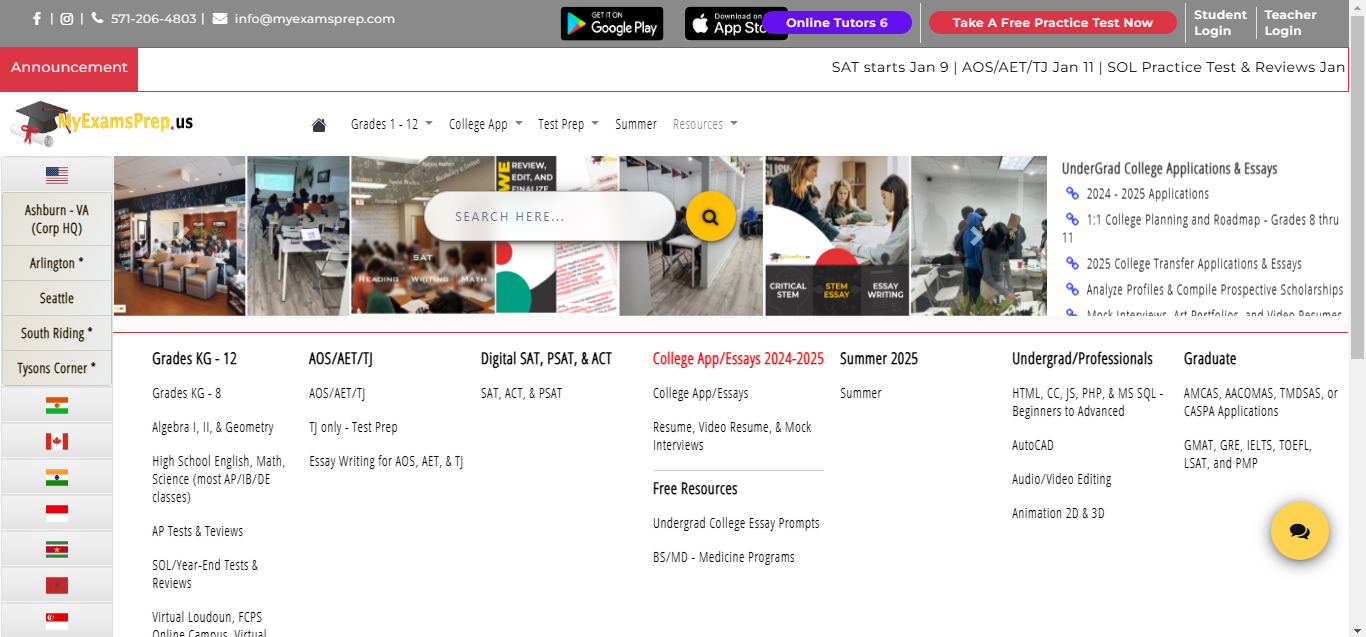
Task: Select the home icon in the navigation bar
Action: tap(318, 123)
